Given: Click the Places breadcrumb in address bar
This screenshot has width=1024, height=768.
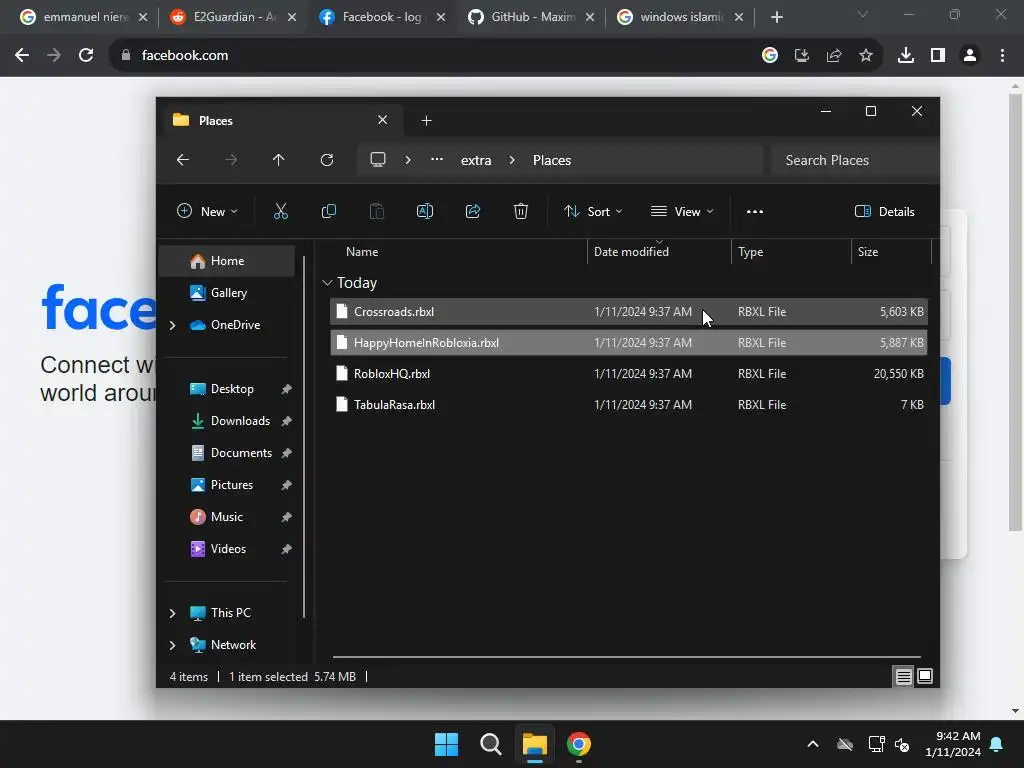Looking at the screenshot, I should [x=552, y=161].
